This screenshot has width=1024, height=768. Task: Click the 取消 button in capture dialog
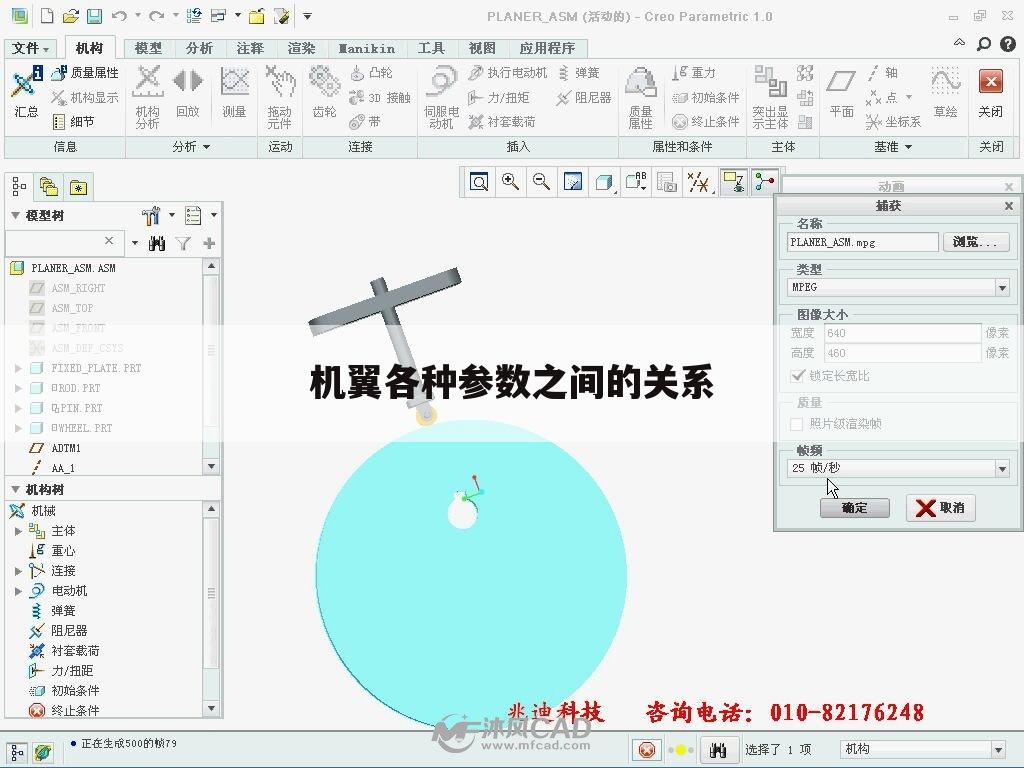tap(940, 507)
